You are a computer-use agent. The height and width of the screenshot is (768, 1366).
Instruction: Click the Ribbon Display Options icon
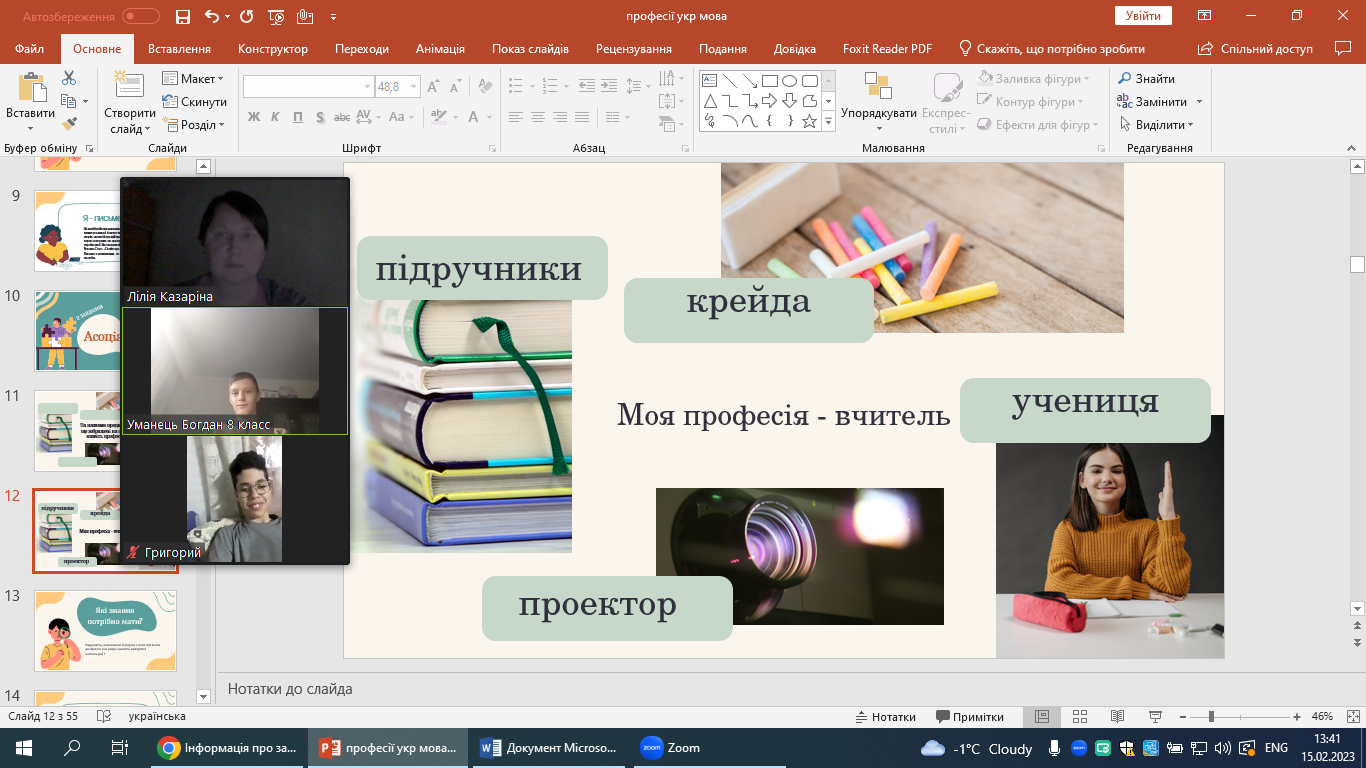(x=1205, y=16)
